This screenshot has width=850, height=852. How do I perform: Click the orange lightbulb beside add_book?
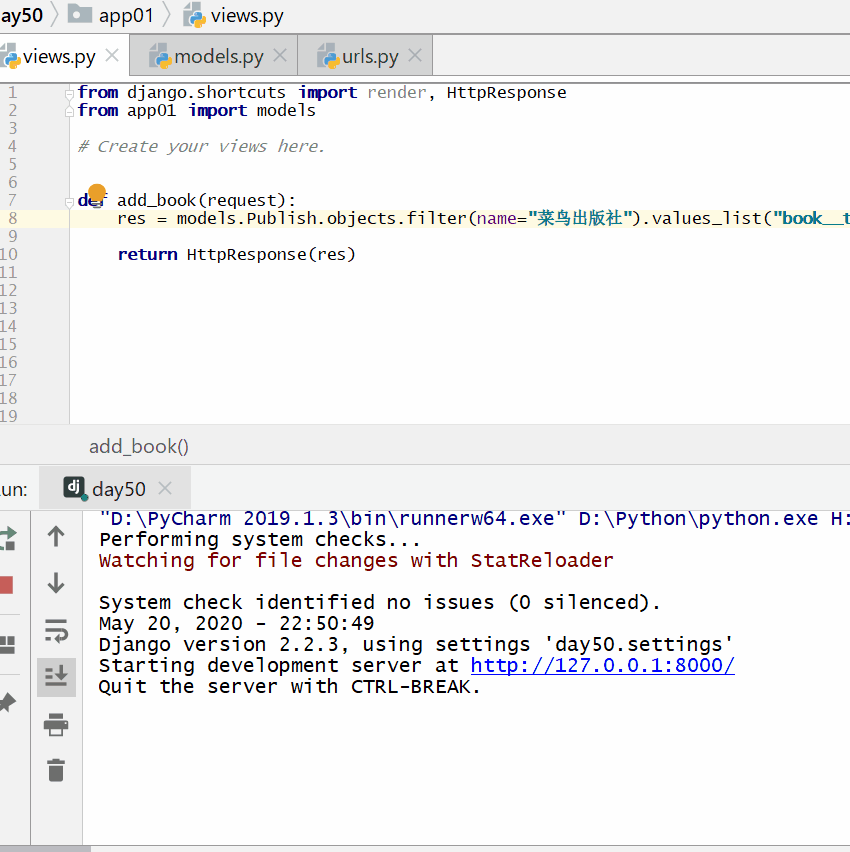point(97,193)
